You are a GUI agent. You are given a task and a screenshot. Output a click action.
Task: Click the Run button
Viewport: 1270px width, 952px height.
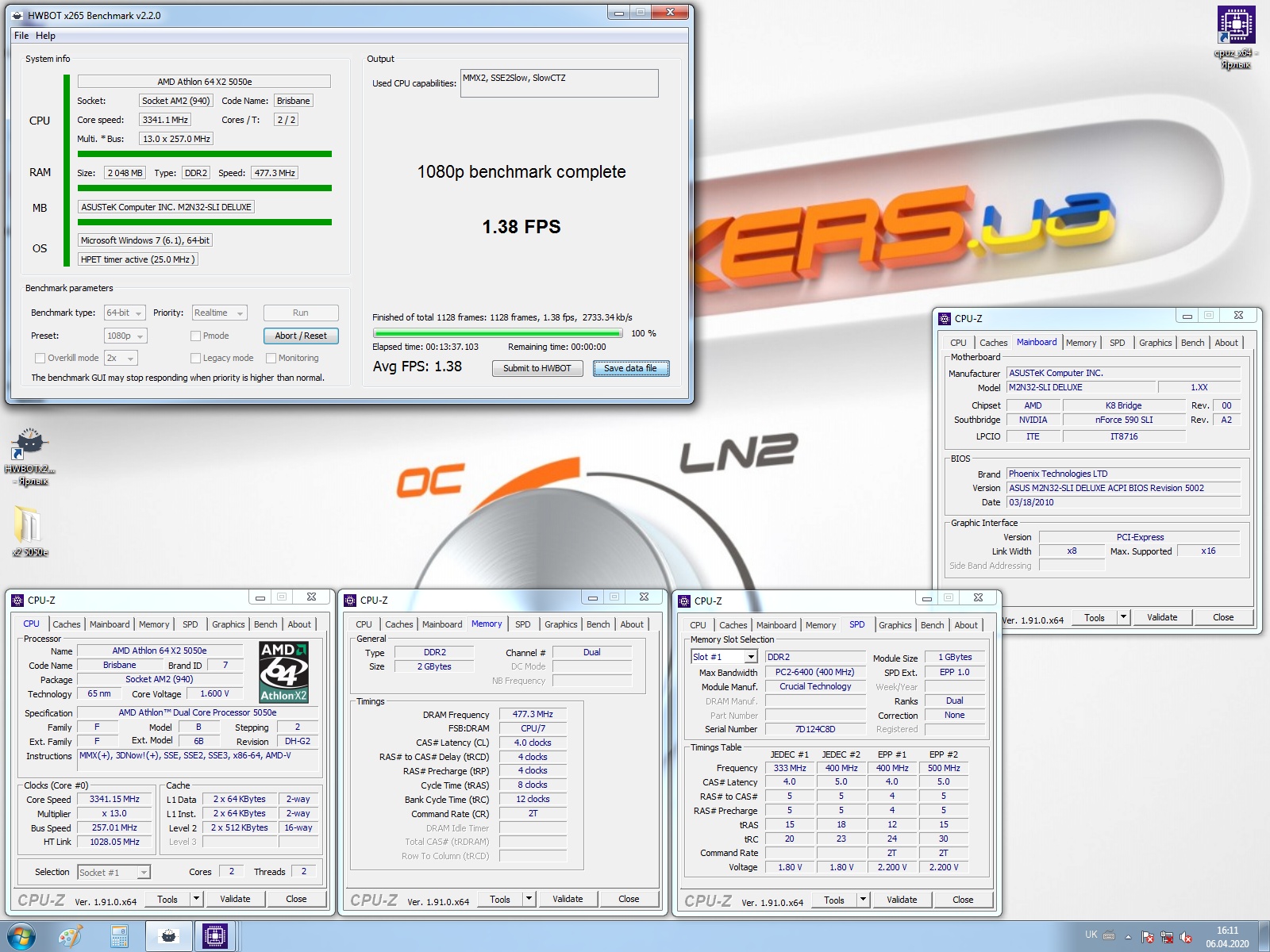coord(301,313)
